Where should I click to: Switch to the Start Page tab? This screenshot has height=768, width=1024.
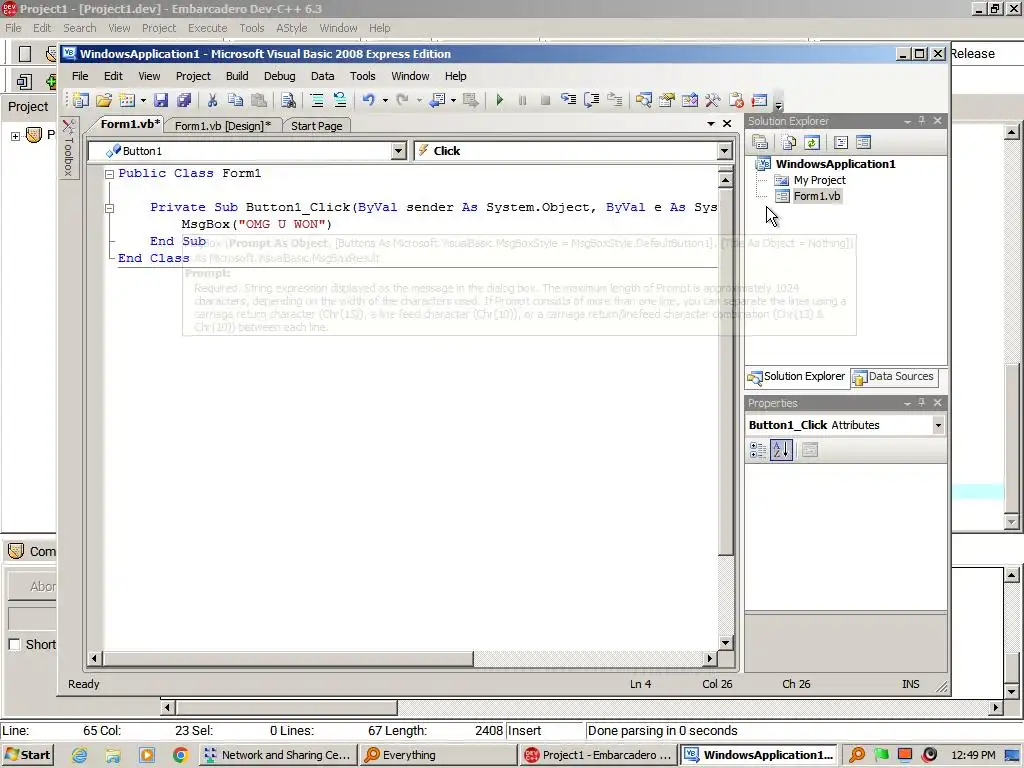(x=317, y=125)
